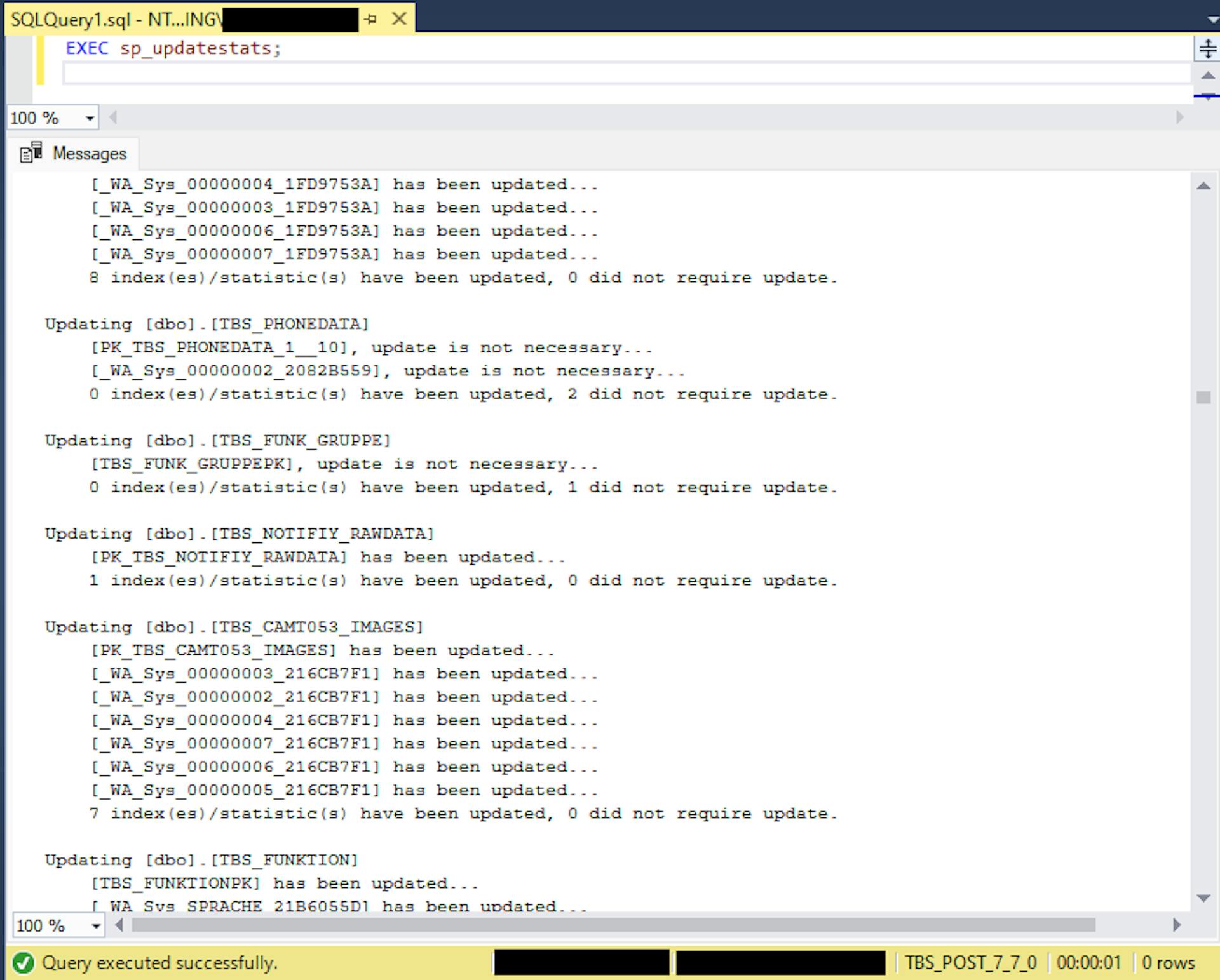The height and width of the screenshot is (980, 1220).
Task: Click the green success check icon in status bar
Action: [23, 963]
